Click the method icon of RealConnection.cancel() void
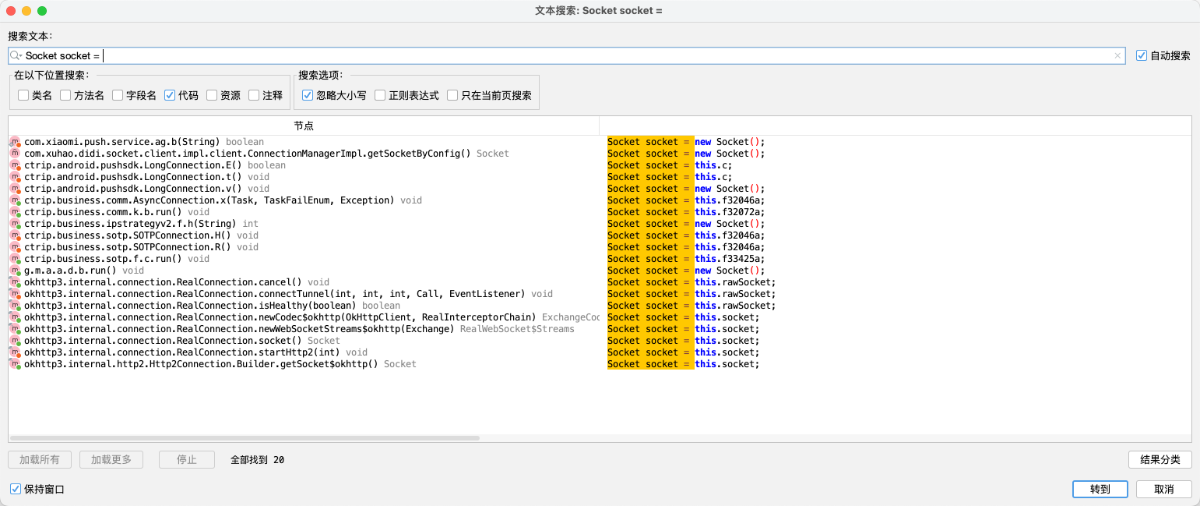Screen dimensions: 1200x506 coord(15,282)
